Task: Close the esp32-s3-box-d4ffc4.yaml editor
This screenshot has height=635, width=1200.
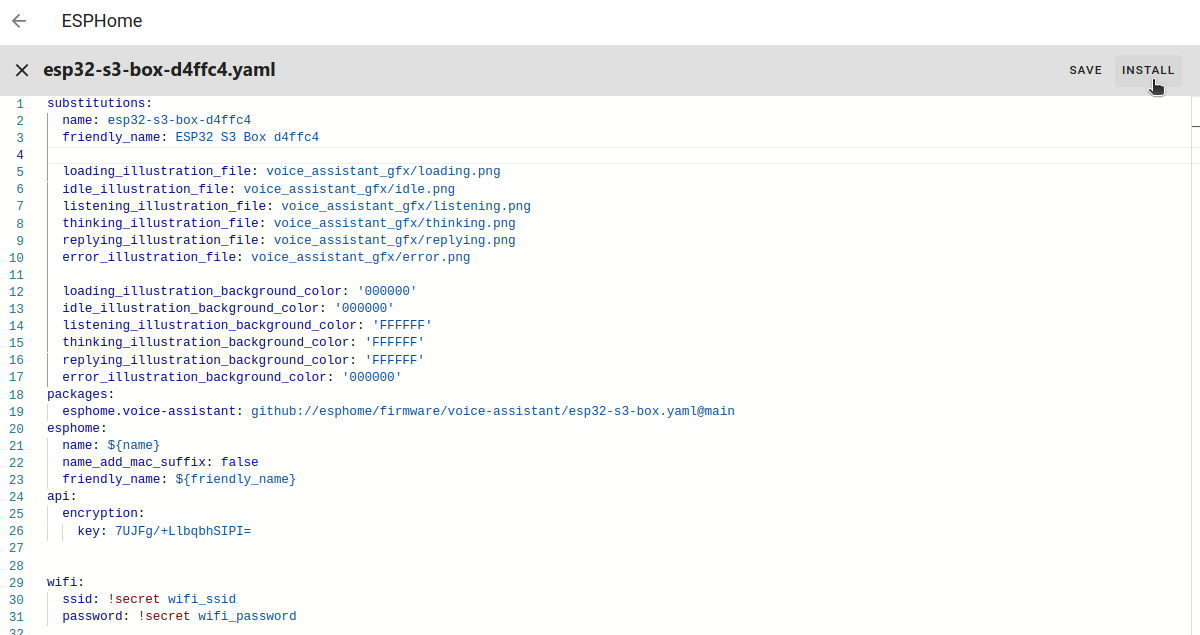Action: tap(22, 70)
